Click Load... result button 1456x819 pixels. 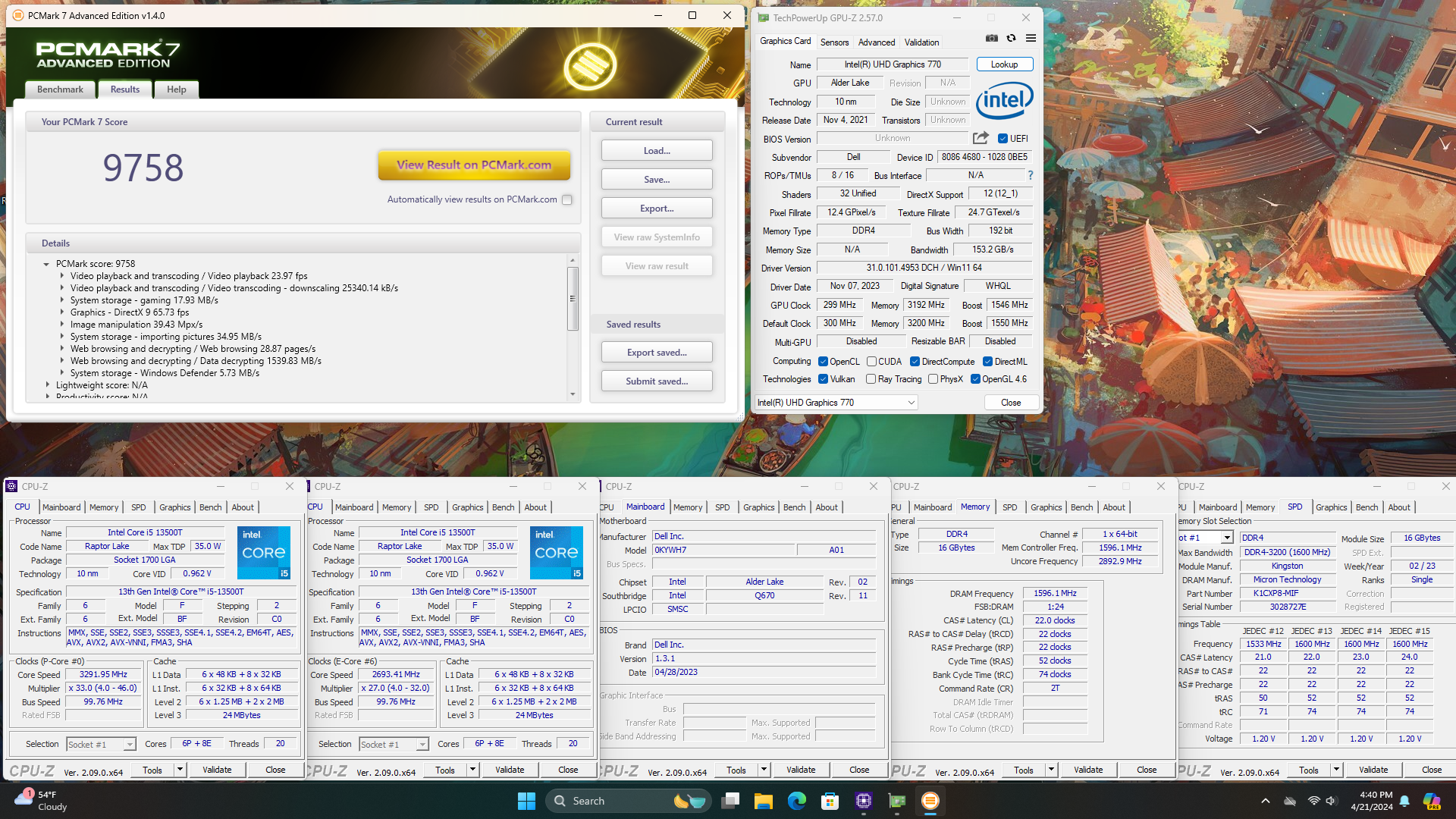[x=657, y=151]
